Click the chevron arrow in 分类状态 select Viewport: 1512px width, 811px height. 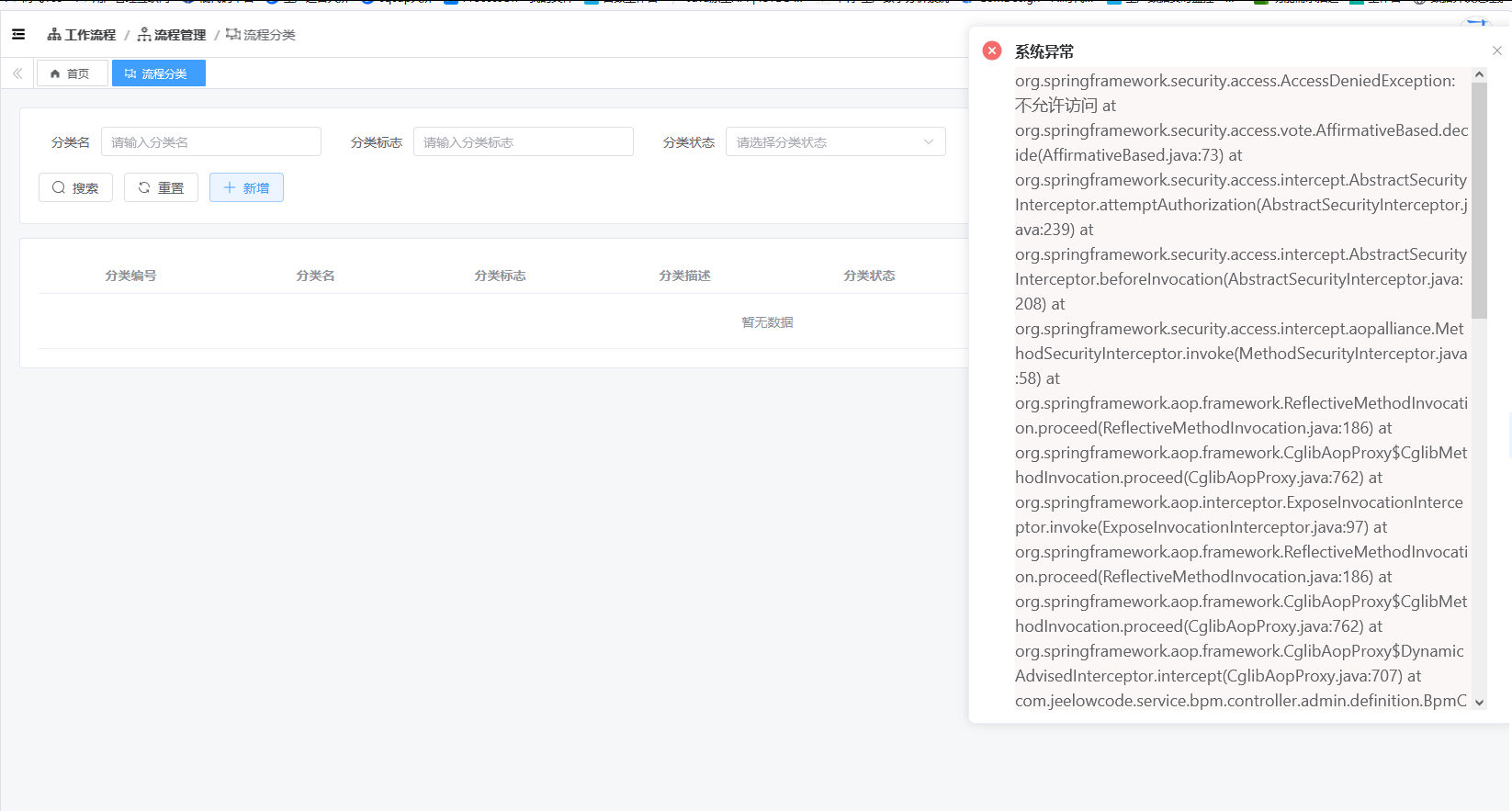(928, 142)
